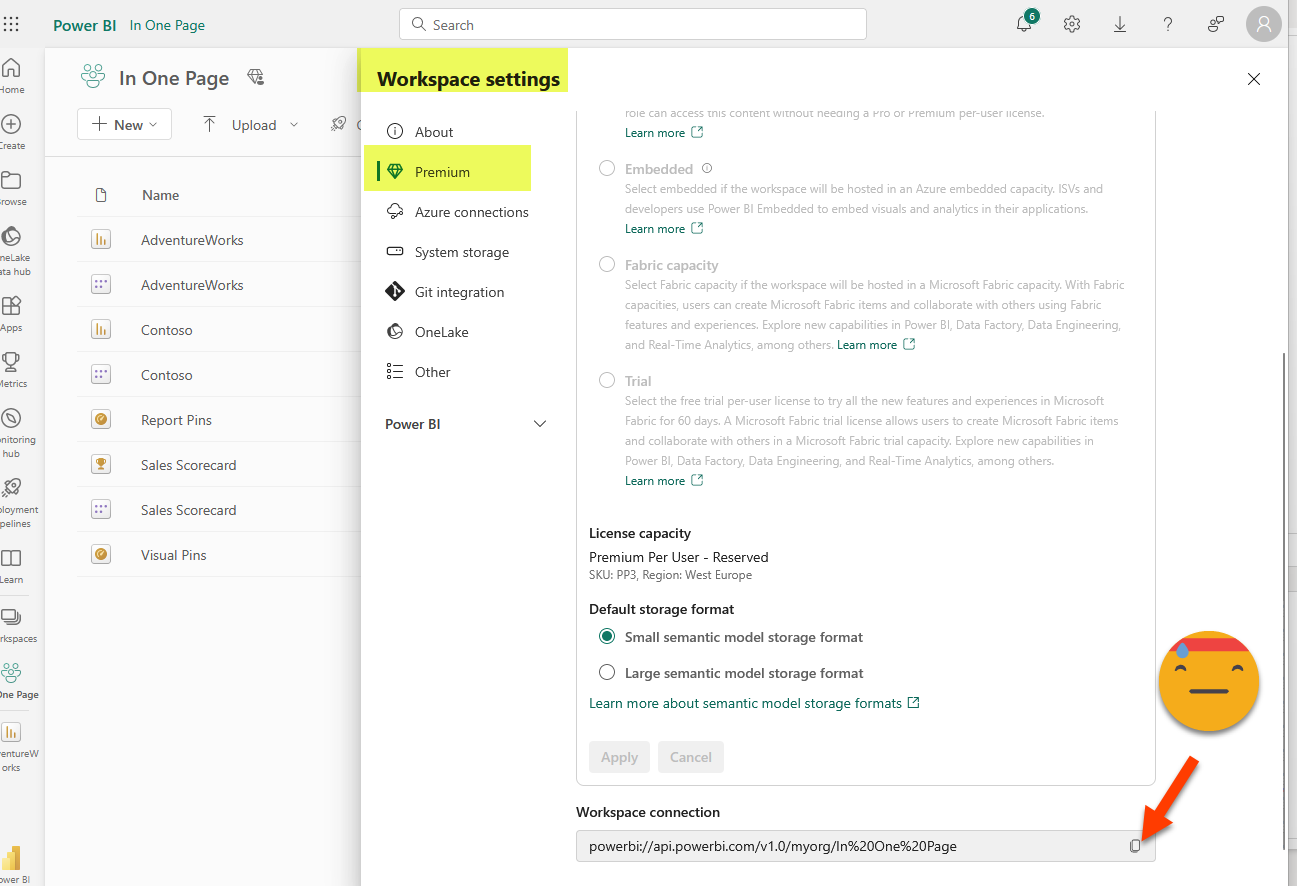Choose the Fabric capacity radio option
The image size is (1297, 886).
tap(607, 265)
